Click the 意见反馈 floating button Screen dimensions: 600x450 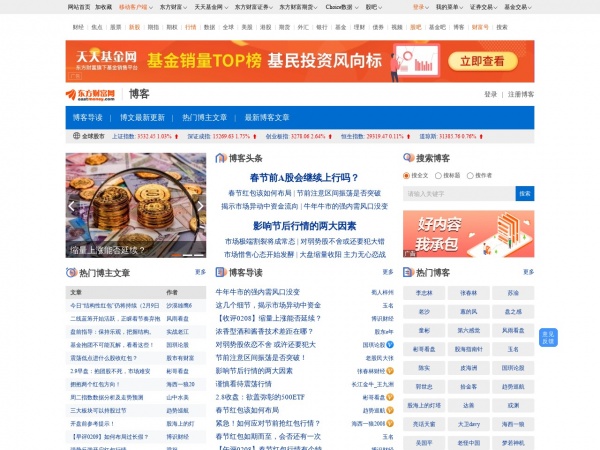(x=548, y=338)
